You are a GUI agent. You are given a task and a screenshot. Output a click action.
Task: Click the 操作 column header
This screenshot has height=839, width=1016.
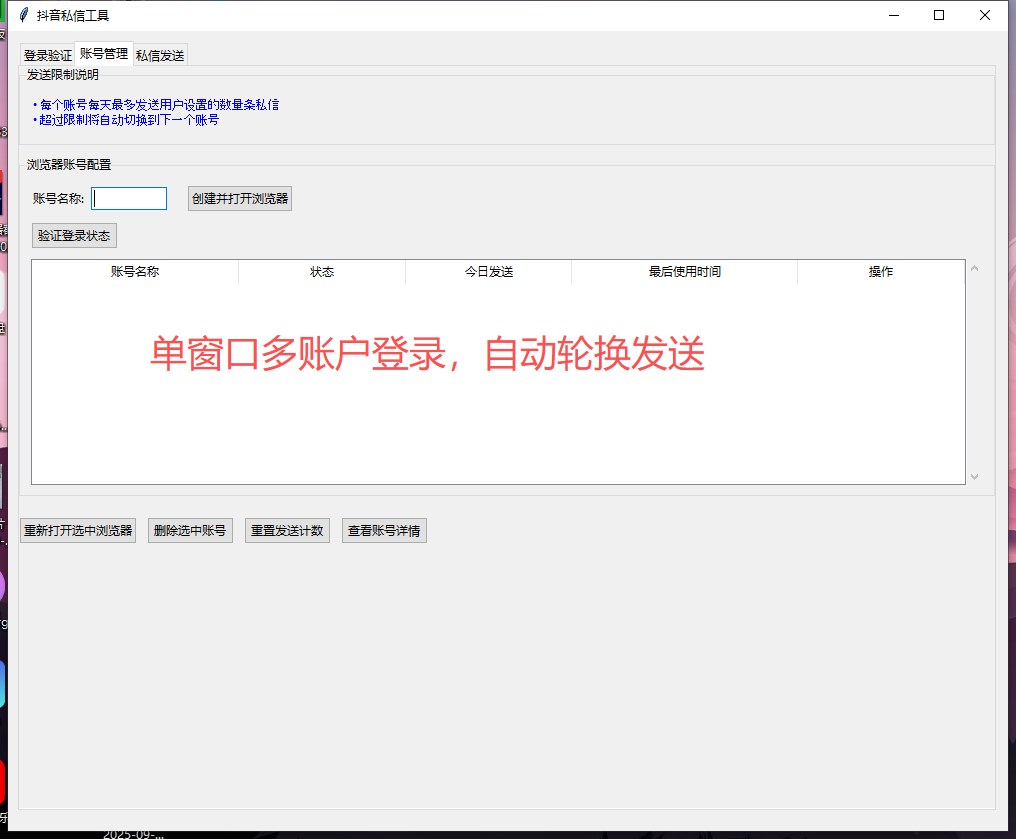(x=881, y=272)
